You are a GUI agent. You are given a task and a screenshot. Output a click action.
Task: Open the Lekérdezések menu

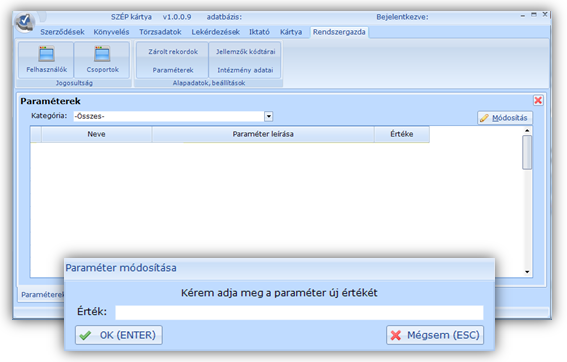pyautogui.click(x=216, y=32)
